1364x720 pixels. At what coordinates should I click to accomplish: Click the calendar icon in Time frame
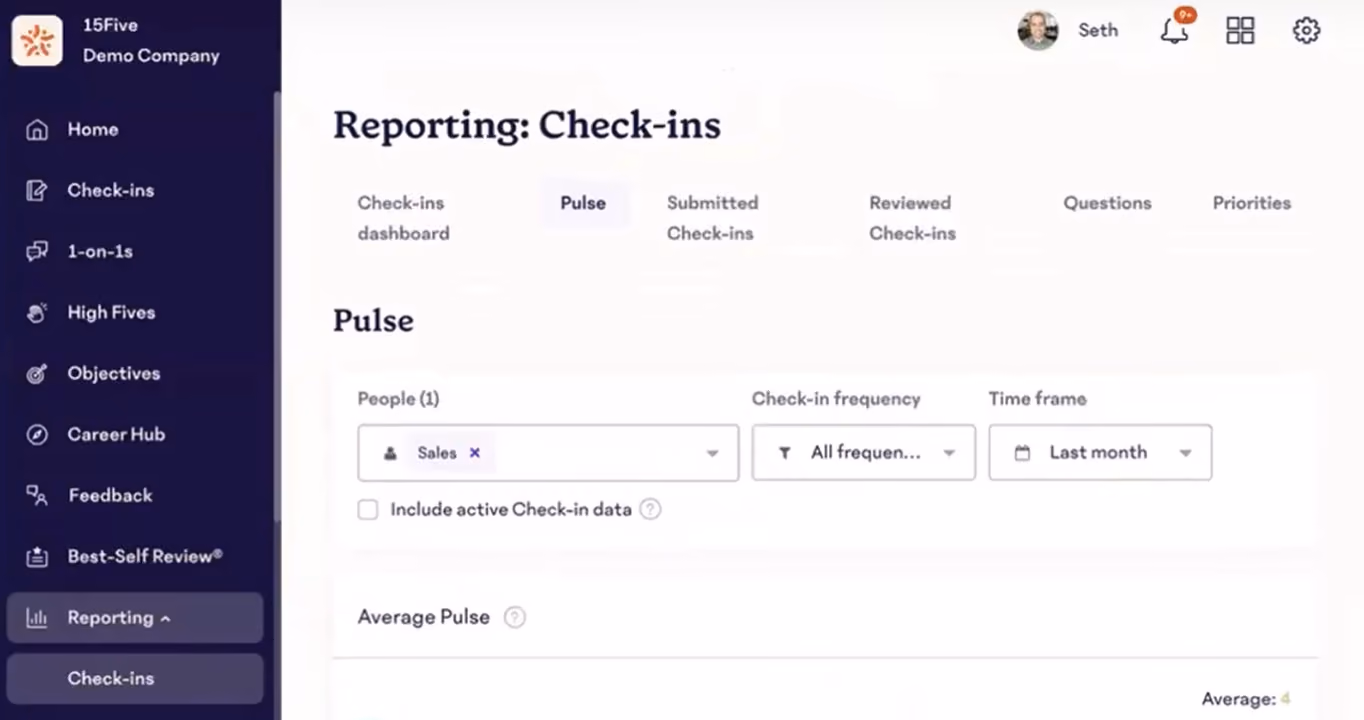click(1022, 454)
